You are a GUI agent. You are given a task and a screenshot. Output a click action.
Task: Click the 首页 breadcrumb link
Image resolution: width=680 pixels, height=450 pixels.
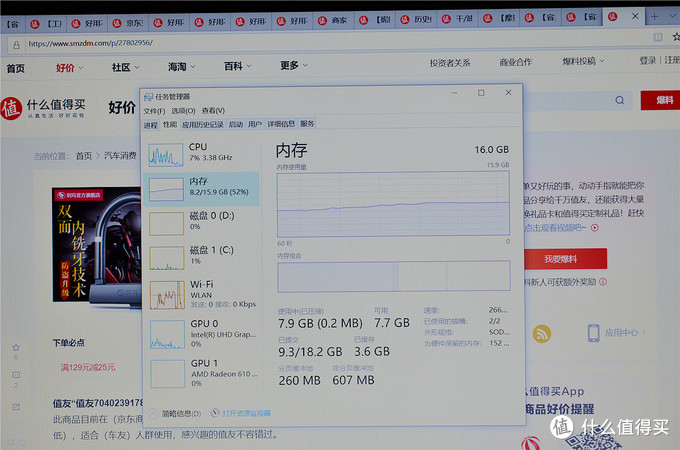(x=84, y=156)
